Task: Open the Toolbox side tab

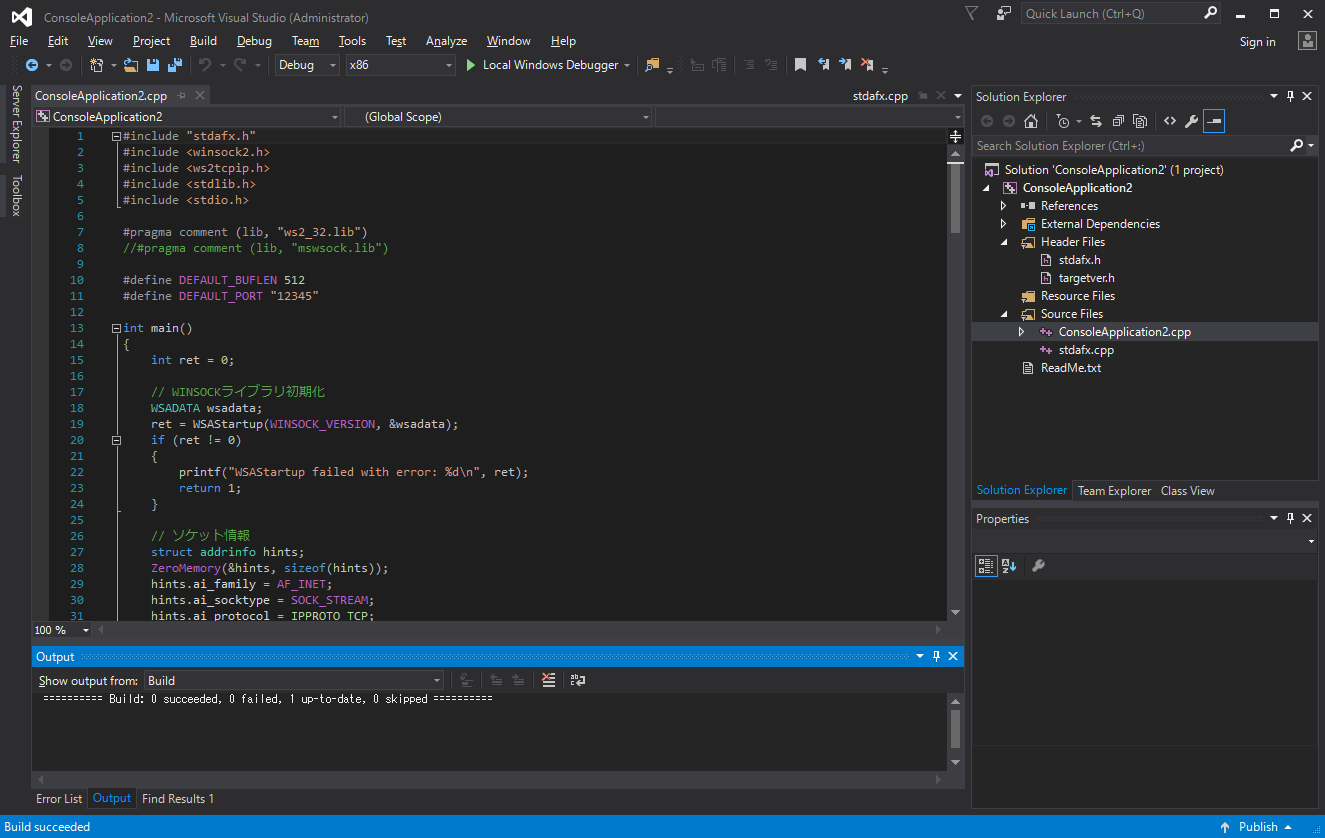Action: point(16,195)
